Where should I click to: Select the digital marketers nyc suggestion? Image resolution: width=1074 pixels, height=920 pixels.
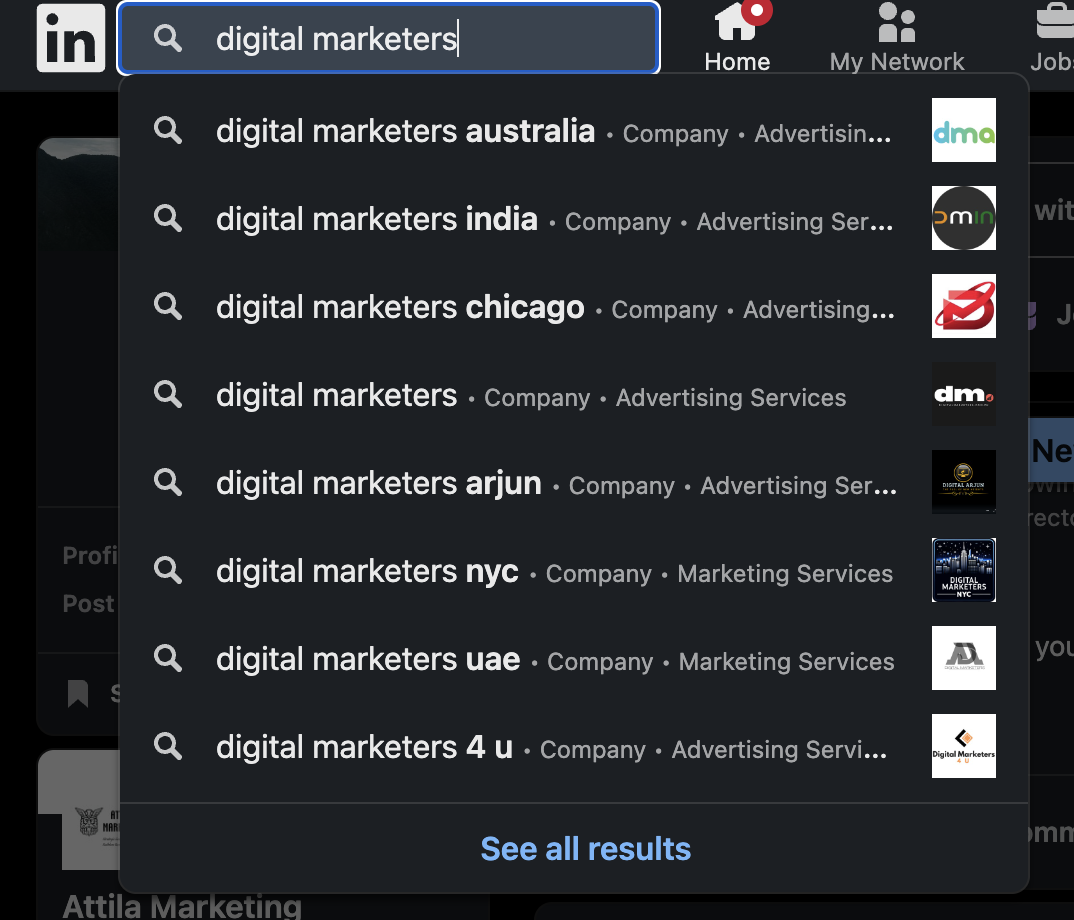(x=574, y=570)
